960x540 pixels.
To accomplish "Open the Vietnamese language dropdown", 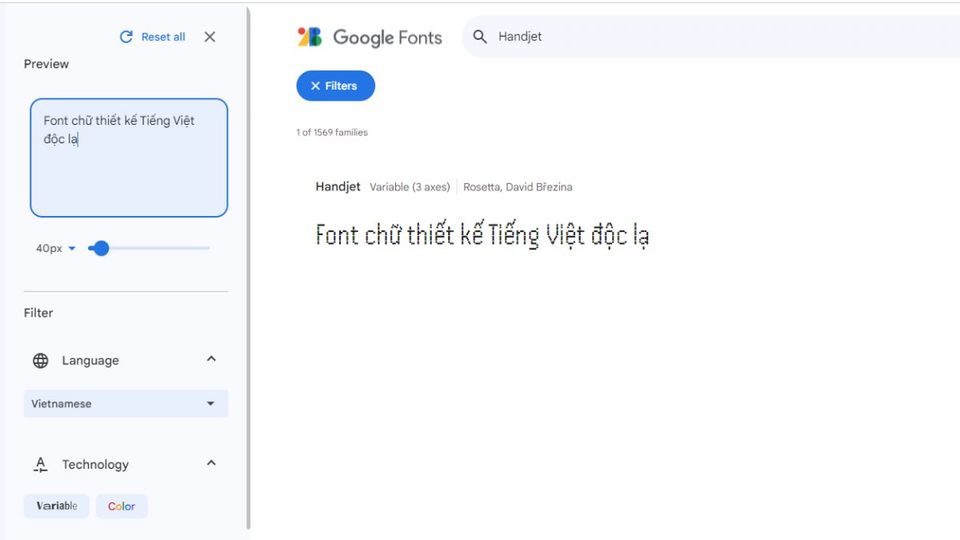I will 126,403.
